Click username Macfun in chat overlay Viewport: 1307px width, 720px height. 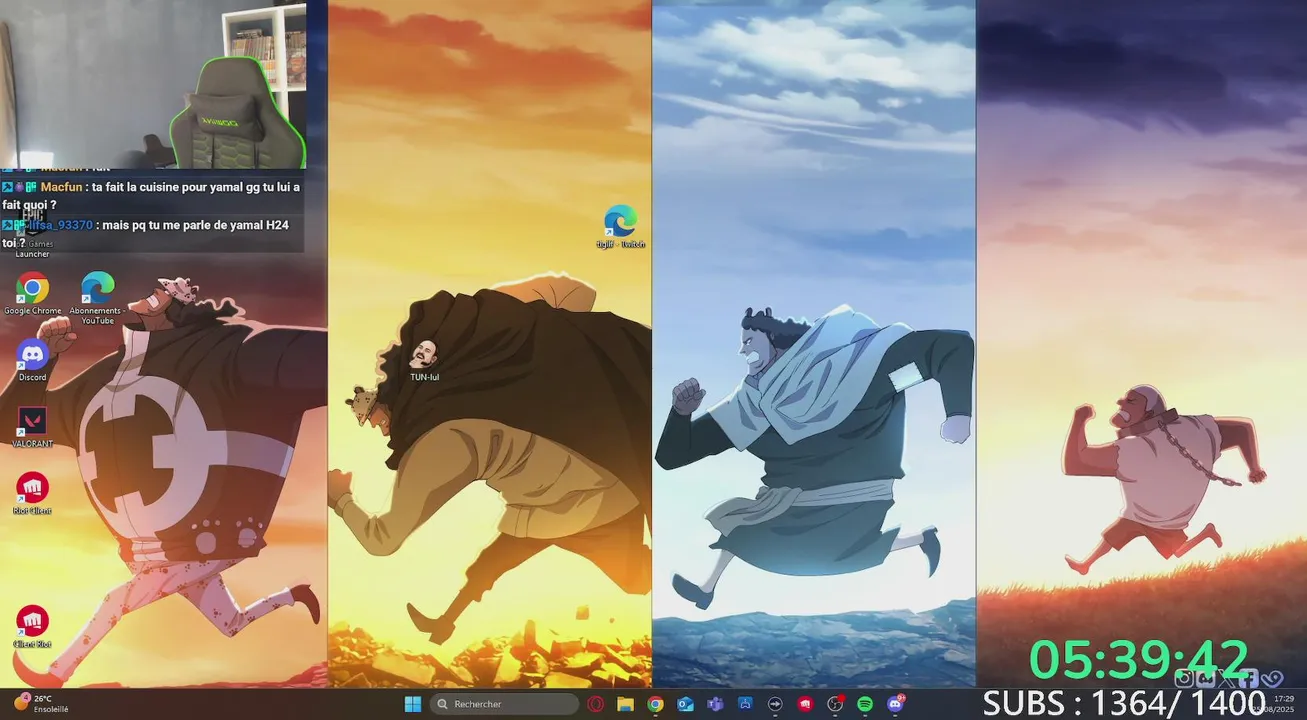[60, 187]
